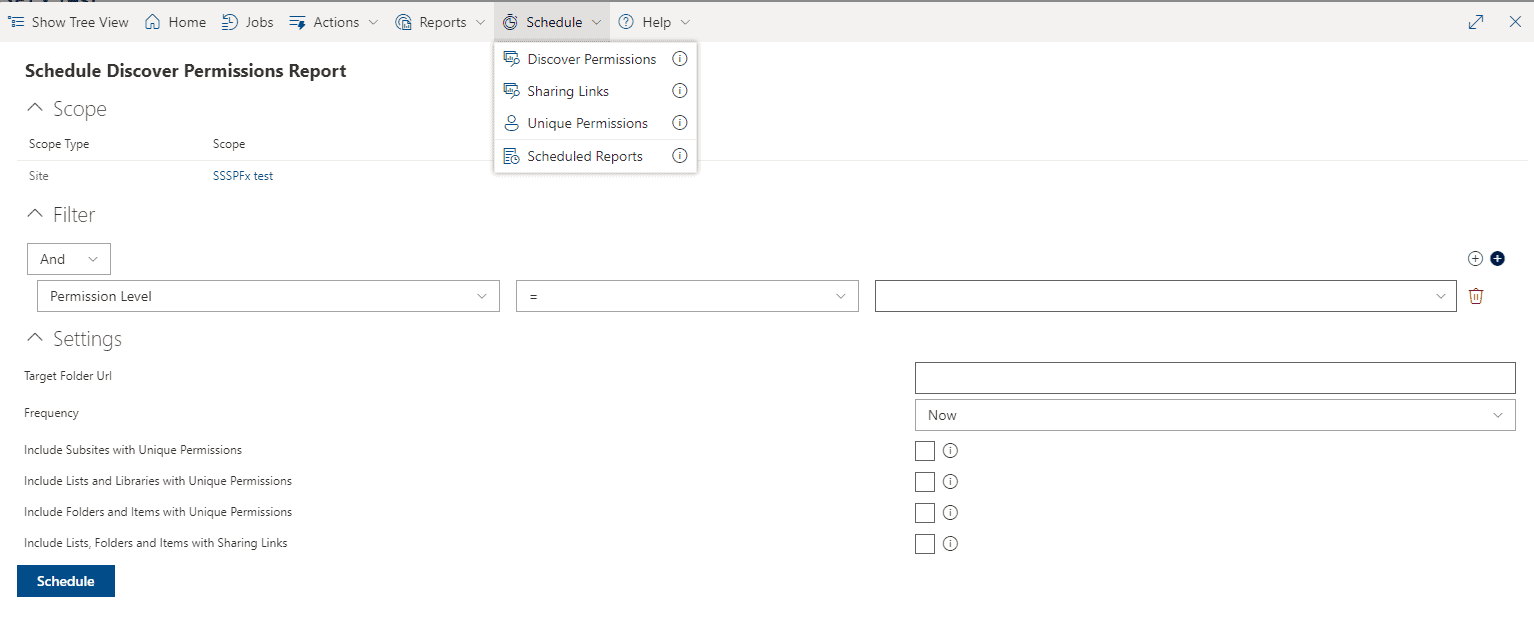The width and height of the screenshot is (1534, 639).
Task: Collapse the Settings section
Action: (x=35, y=337)
